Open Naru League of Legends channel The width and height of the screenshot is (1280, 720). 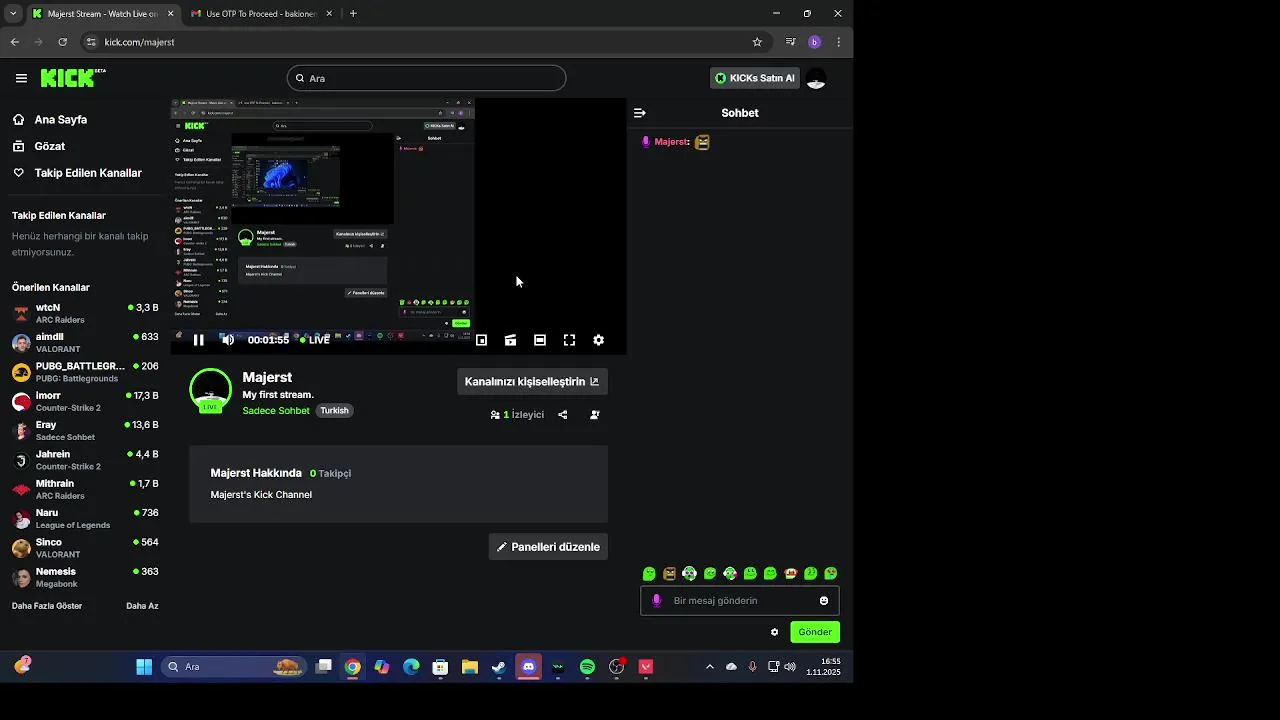pyautogui.click(x=85, y=518)
